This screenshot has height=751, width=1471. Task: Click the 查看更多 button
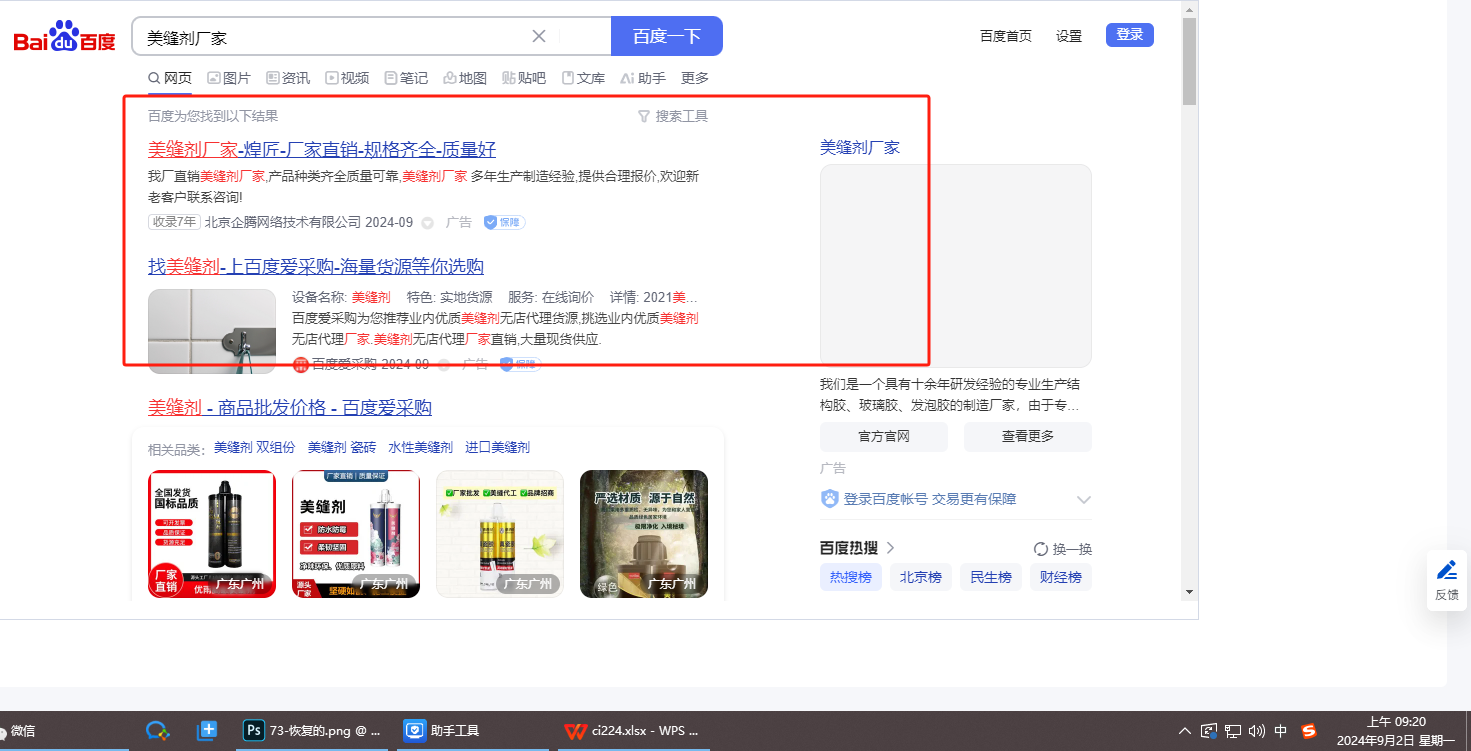1028,436
